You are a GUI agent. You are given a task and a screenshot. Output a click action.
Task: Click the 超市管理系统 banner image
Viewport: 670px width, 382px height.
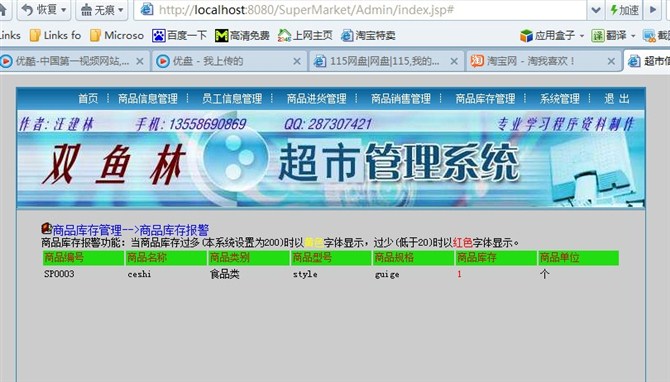[331, 159]
